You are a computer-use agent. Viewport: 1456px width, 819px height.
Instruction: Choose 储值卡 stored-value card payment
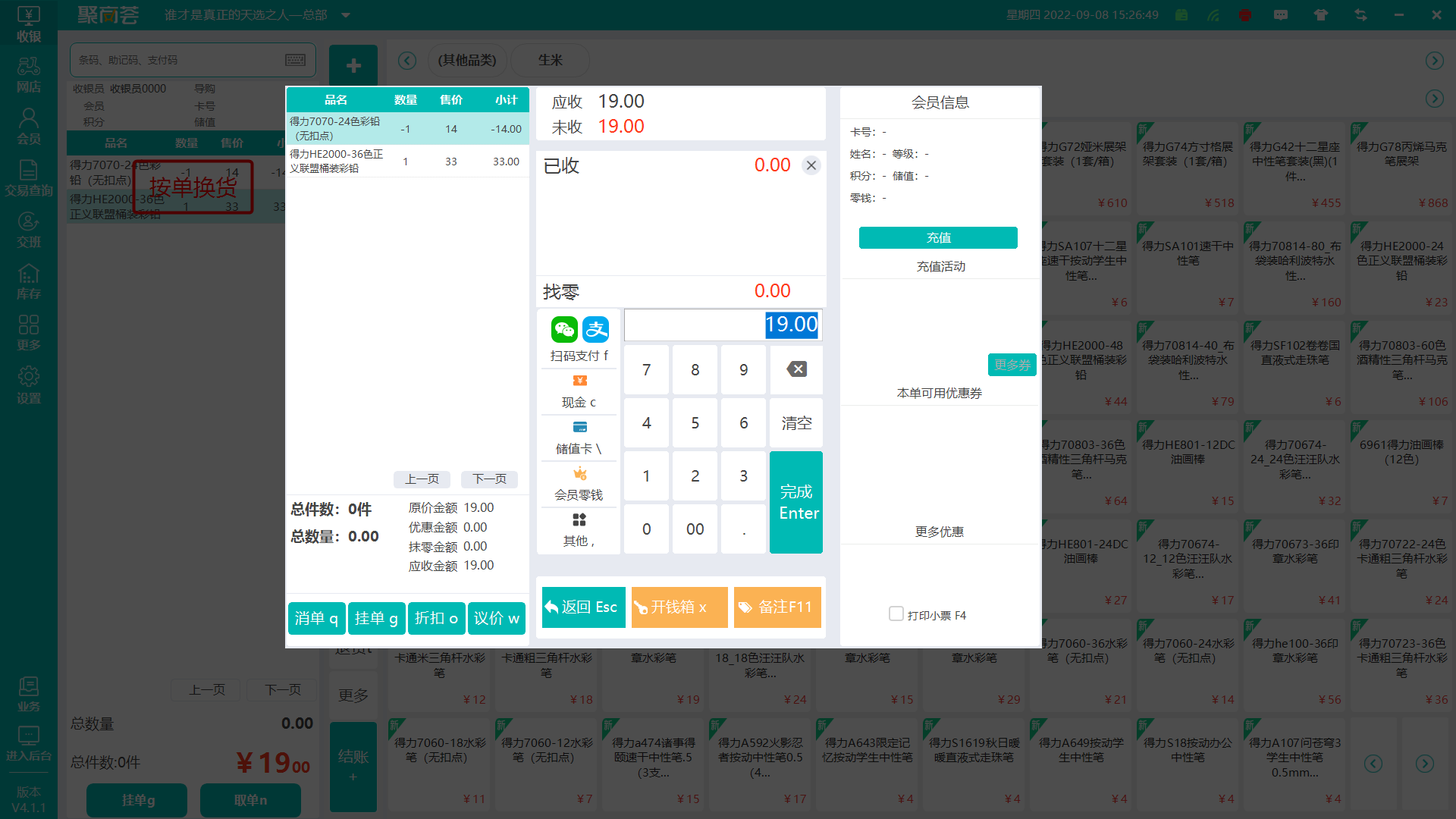(579, 438)
